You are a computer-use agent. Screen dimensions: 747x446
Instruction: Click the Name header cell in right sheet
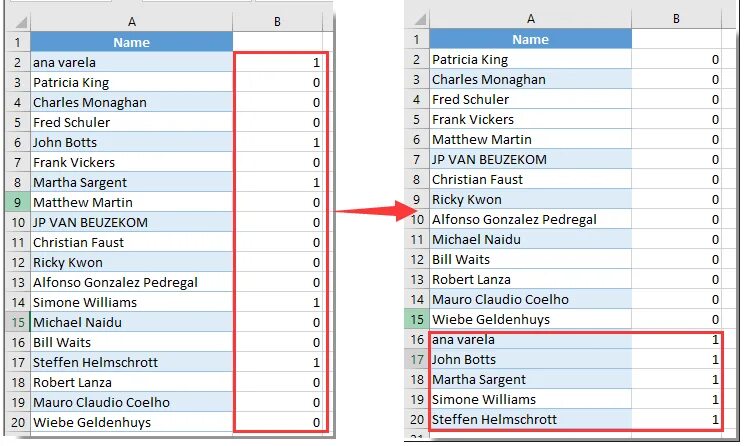(x=530, y=39)
